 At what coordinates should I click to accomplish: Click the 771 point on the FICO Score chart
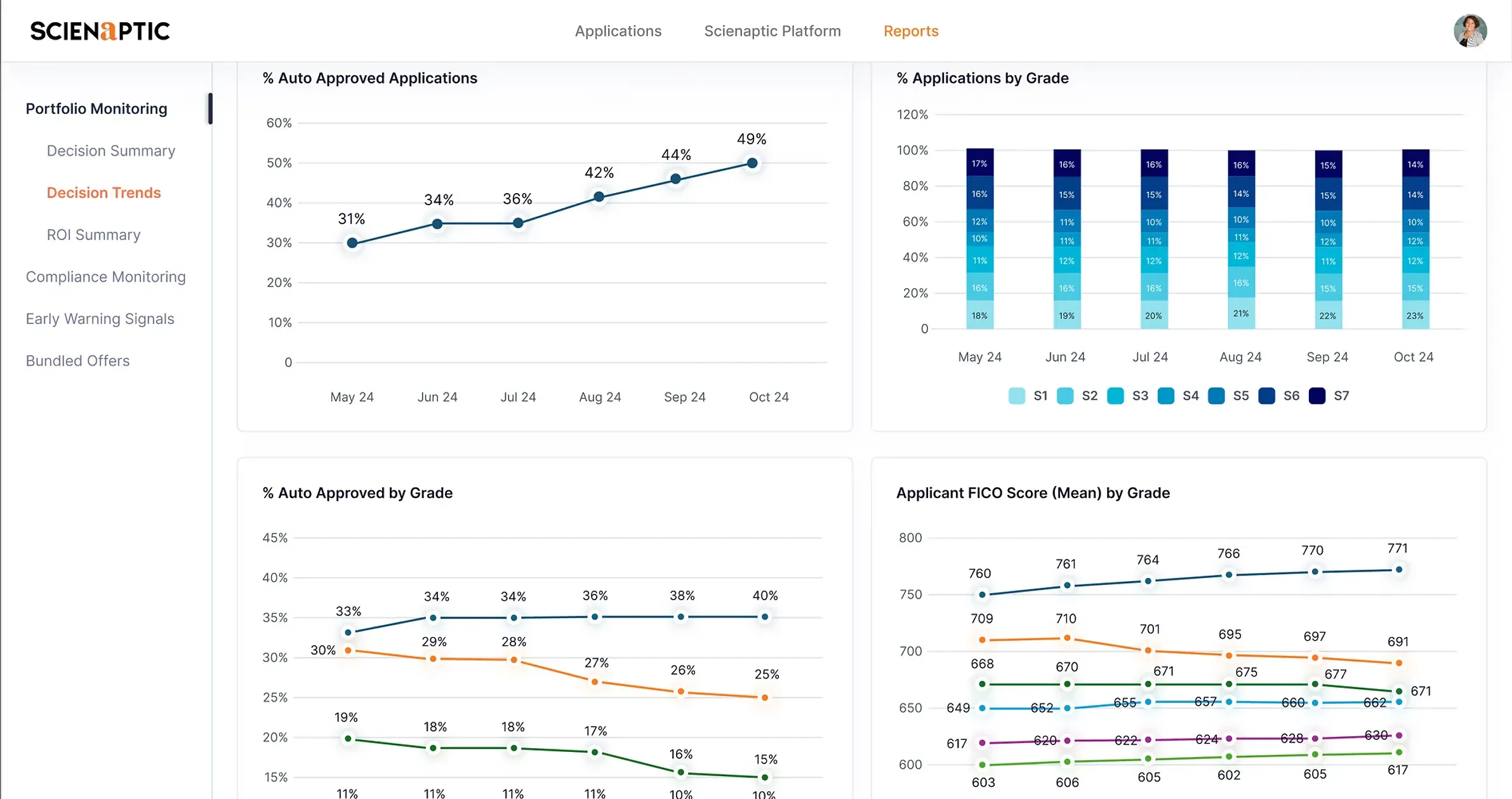1399,570
